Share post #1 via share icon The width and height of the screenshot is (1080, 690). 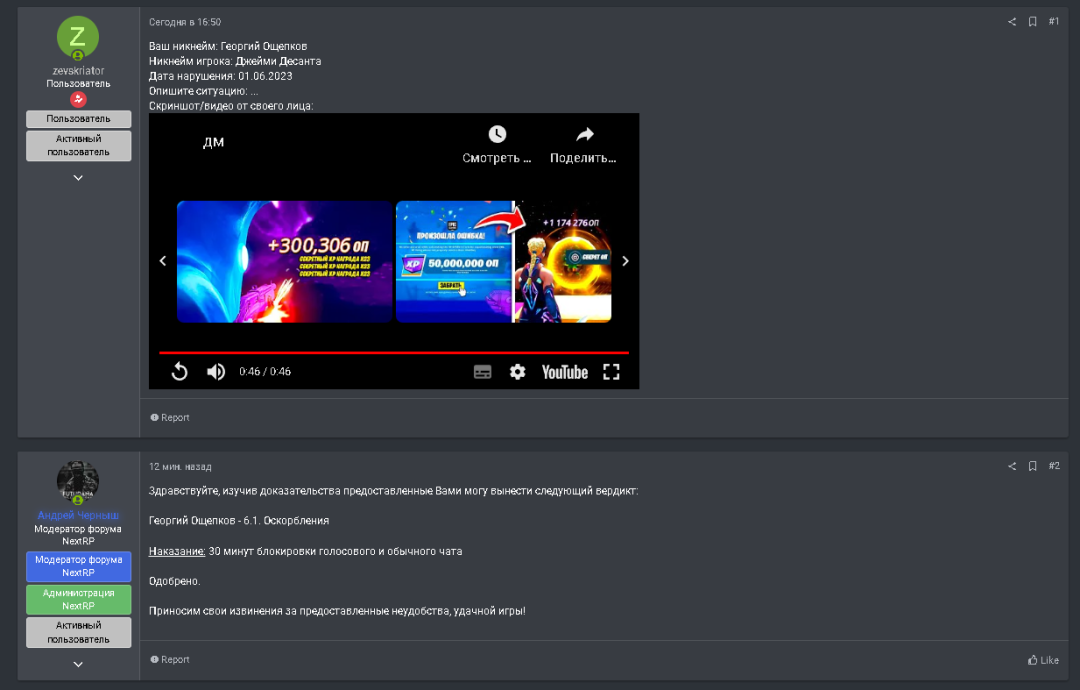[x=1012, y=22]
